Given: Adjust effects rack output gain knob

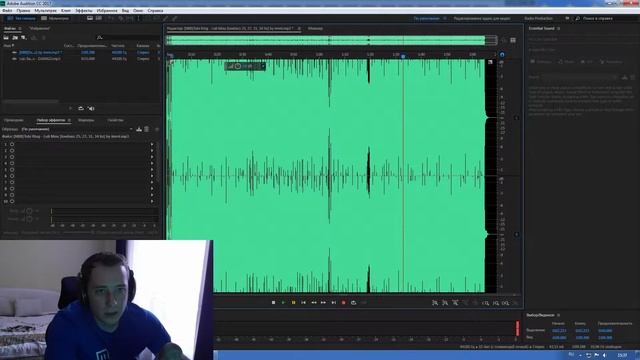Looking at the screenshot, I should (x=29, y=219).
